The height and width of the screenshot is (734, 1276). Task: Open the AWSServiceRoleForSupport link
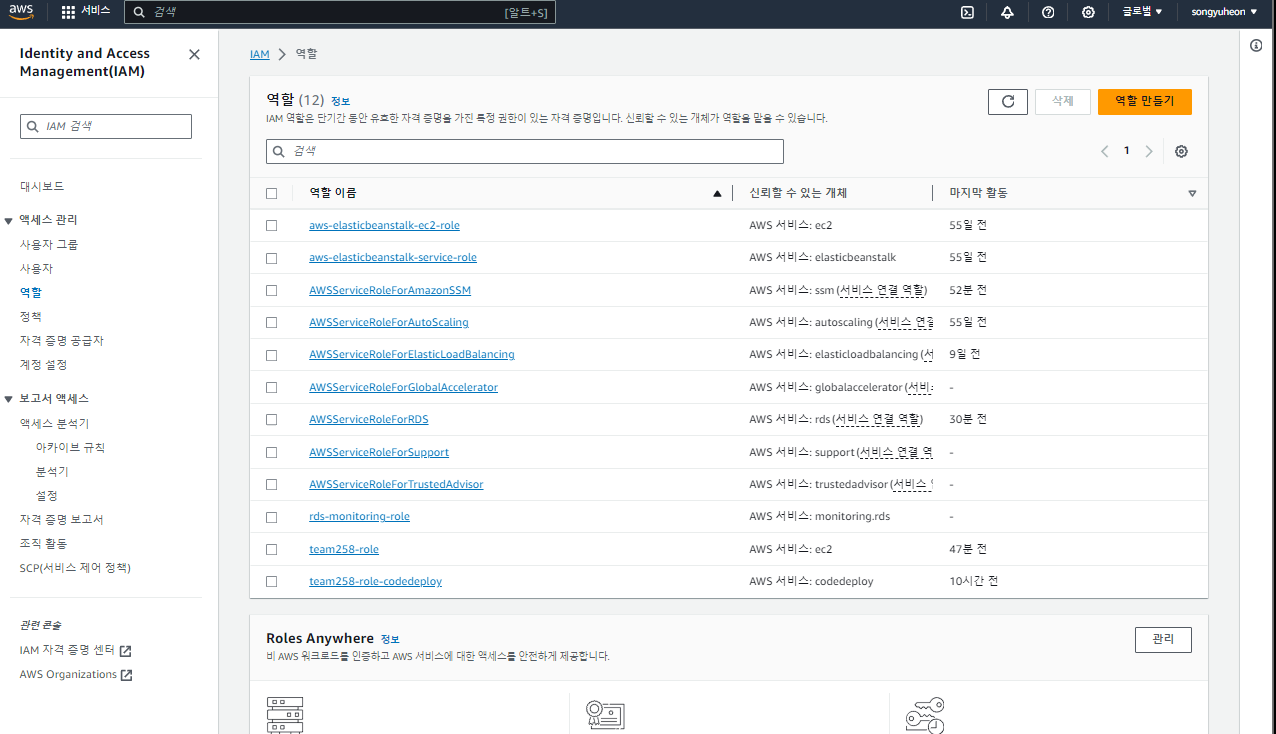[379, 452]
